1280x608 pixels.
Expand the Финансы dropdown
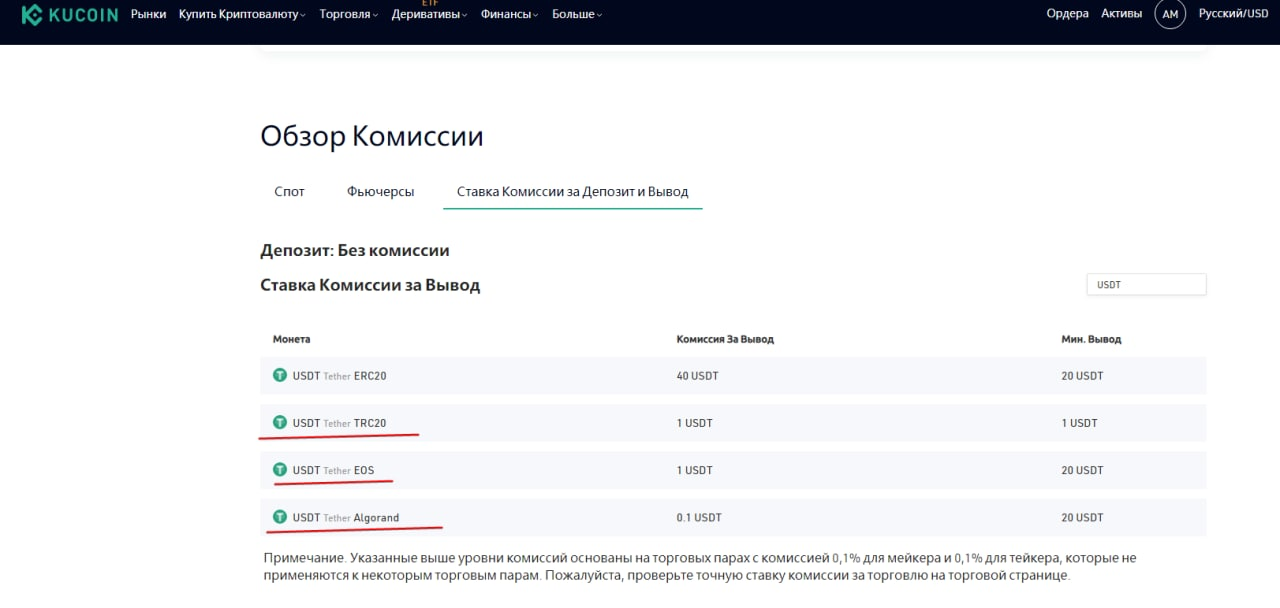[x=509, y=14]
